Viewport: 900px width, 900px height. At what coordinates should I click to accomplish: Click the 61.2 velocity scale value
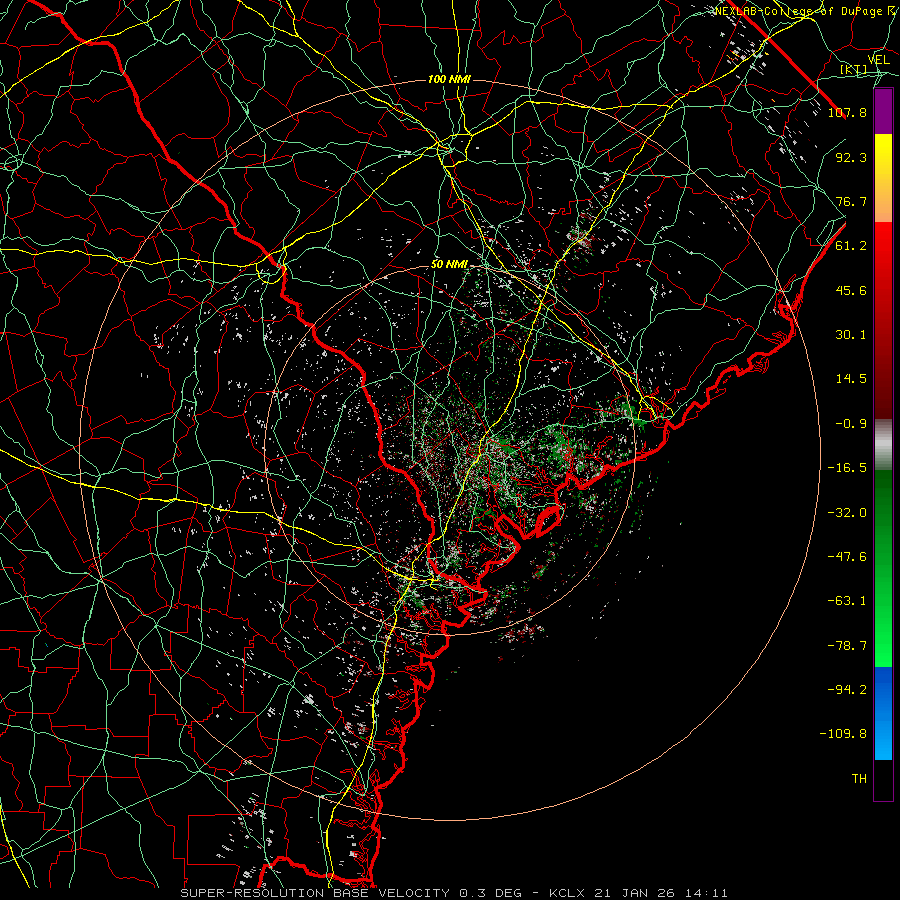[x=851, y=246]
